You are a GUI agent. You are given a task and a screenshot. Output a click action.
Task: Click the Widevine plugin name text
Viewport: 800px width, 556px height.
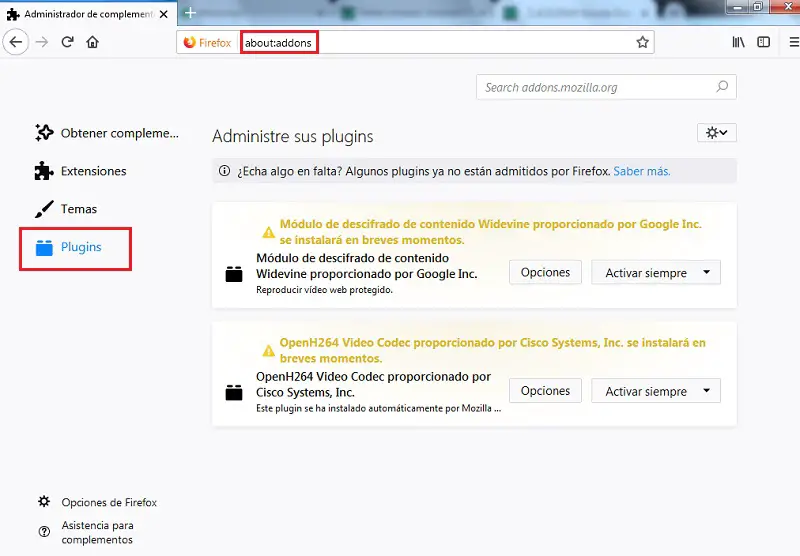pos(367,266)
